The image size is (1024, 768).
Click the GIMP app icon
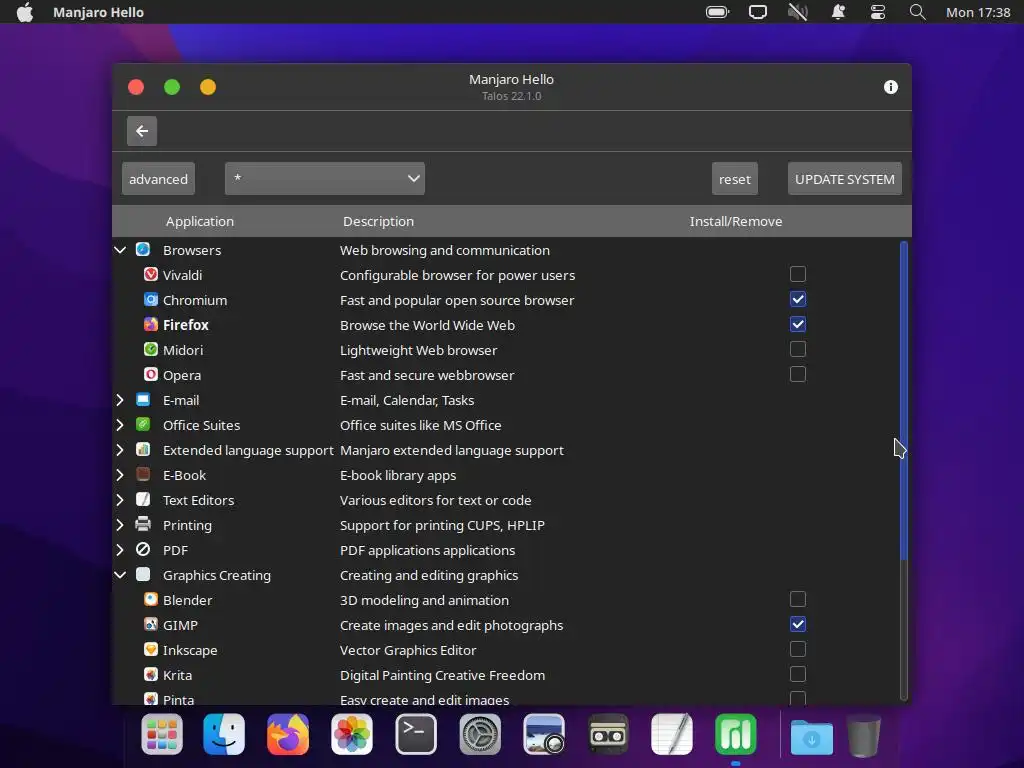tap(151, 624)
